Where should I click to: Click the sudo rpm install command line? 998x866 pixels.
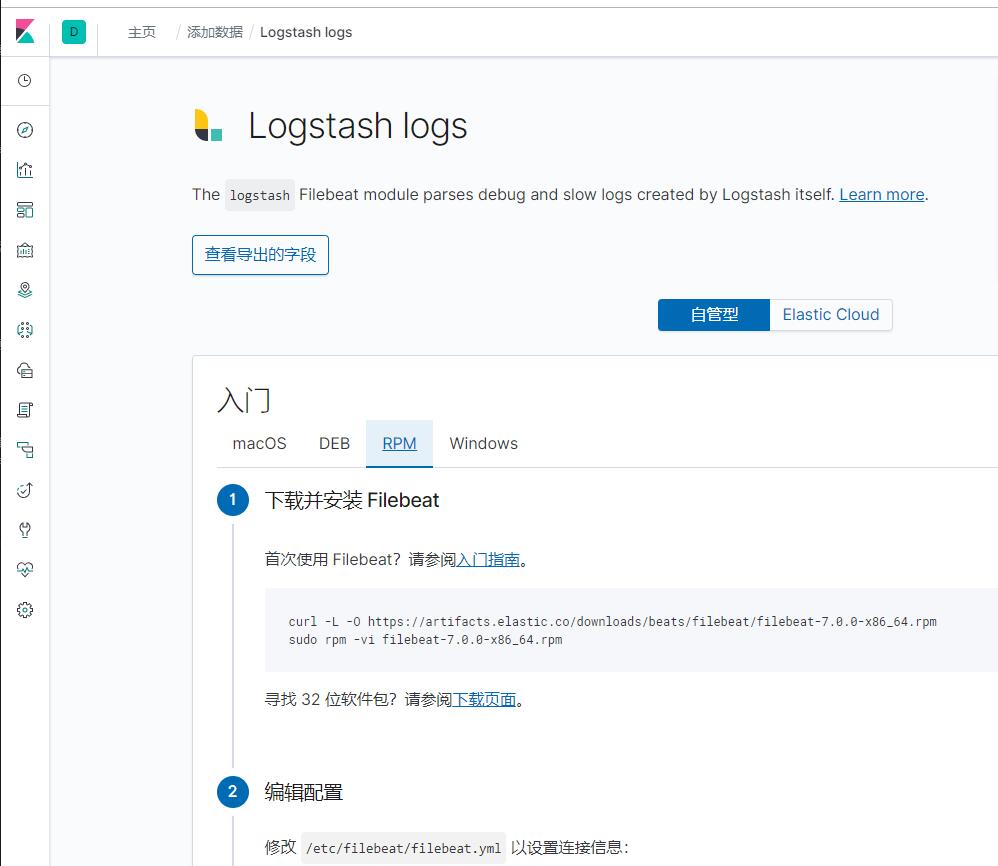425,640
